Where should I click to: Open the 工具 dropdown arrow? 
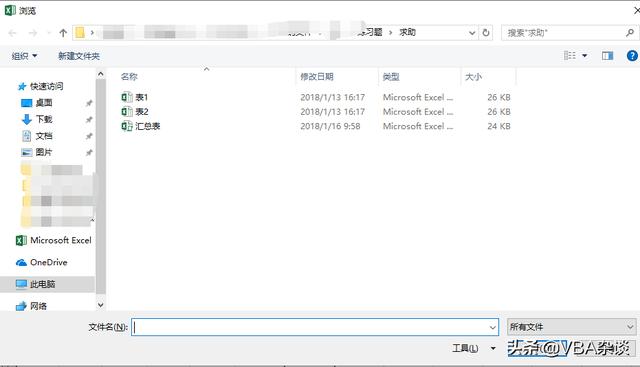point(493,348)
